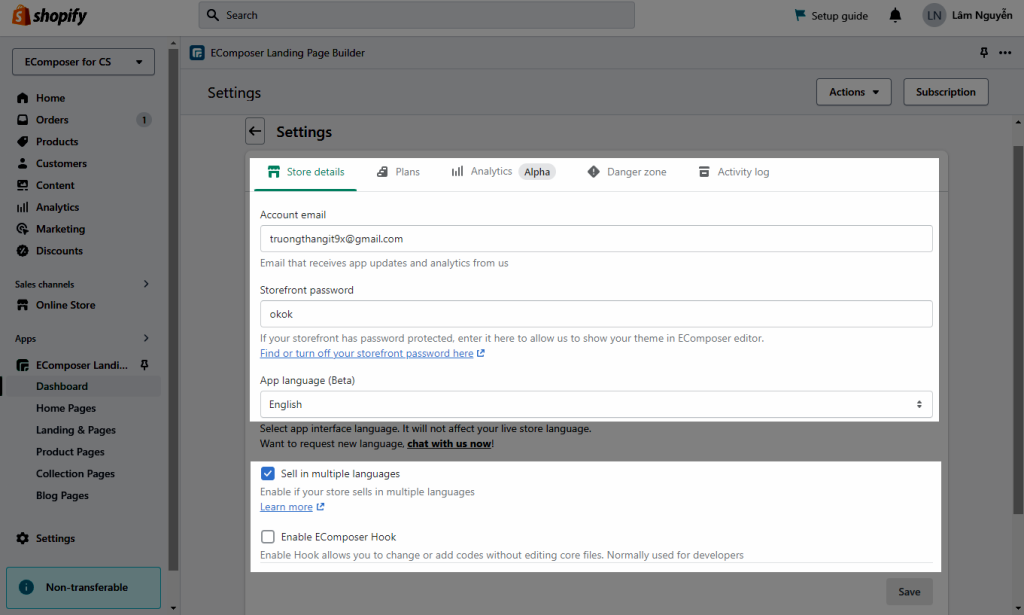This screenshot has width=1024, height=615.
Task: Click the Plans tab icon
Action: pos(383,172)
